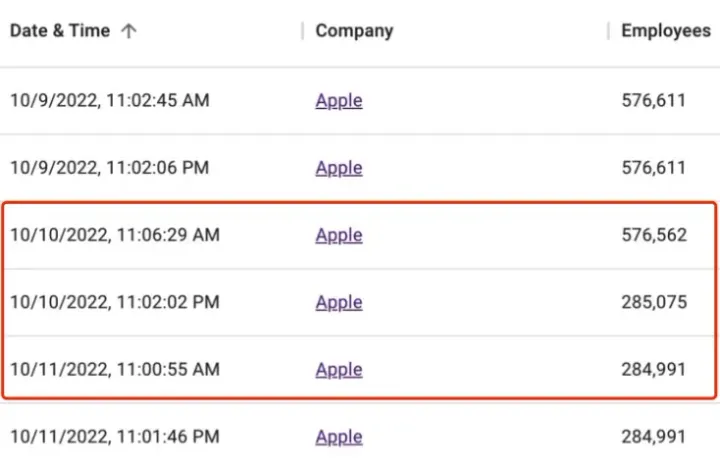Click the sort arrow beside Date & Time

pos(128,31)
